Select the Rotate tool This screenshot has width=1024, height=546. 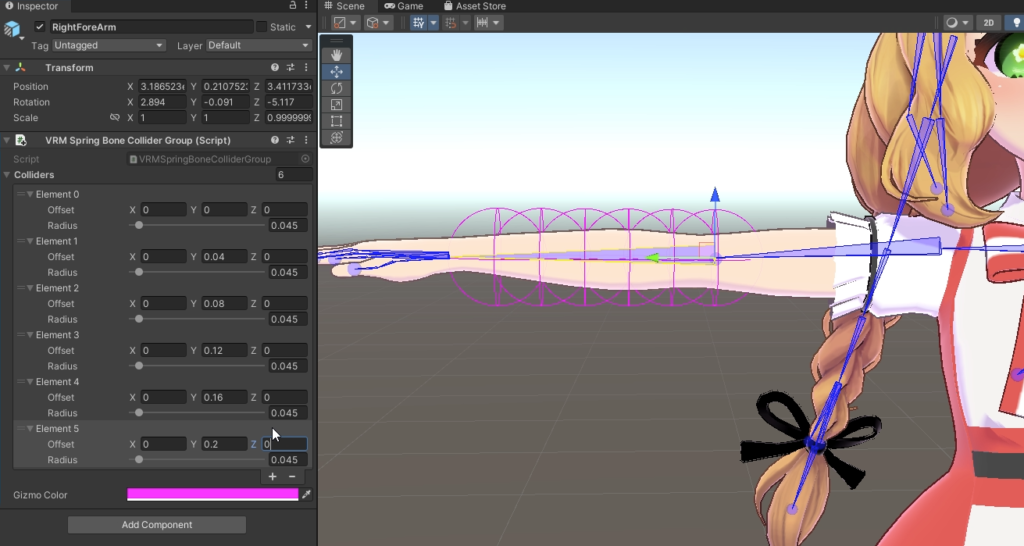(x=336, y=88)
